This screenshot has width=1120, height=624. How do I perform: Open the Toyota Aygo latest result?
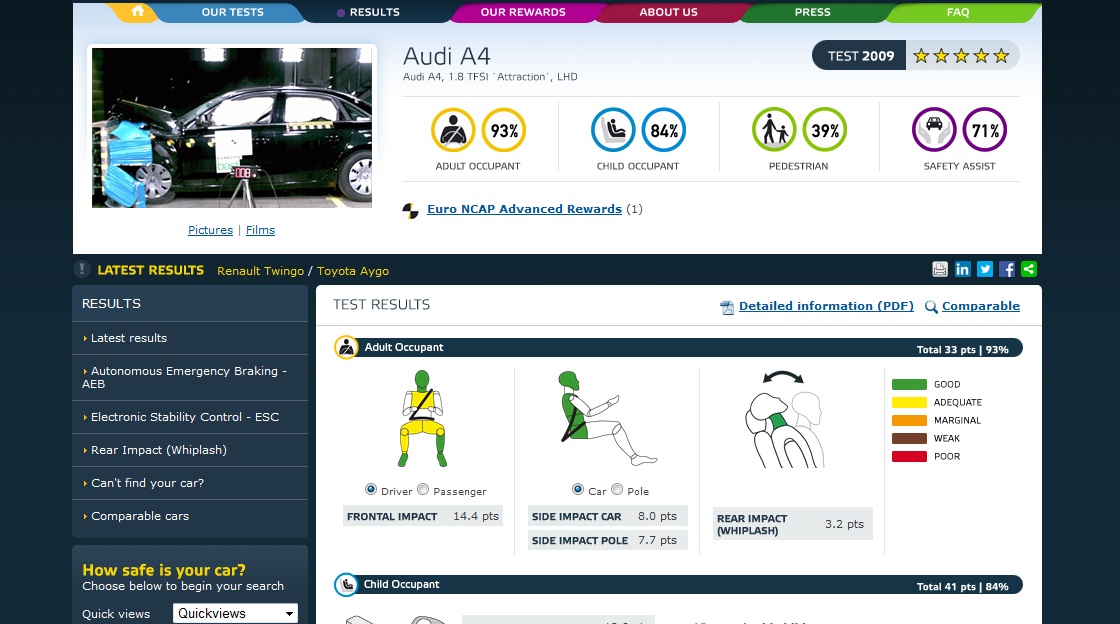coord(353,271)
